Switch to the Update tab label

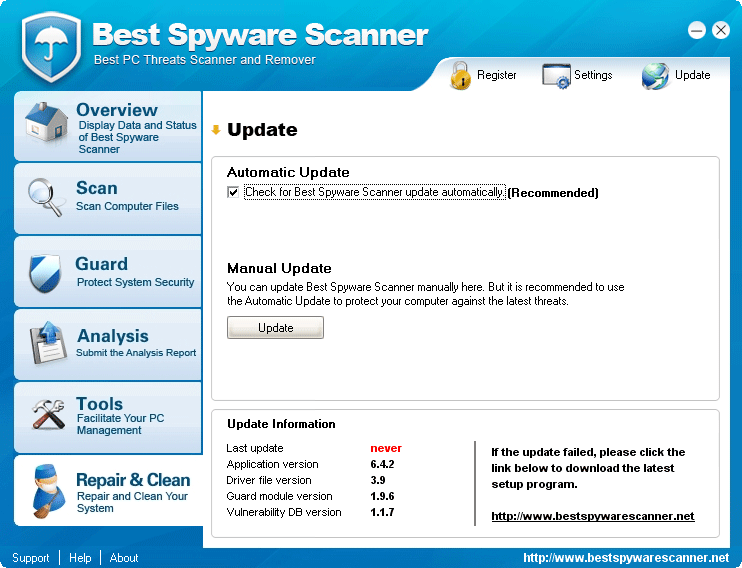[x=692, y=75]
